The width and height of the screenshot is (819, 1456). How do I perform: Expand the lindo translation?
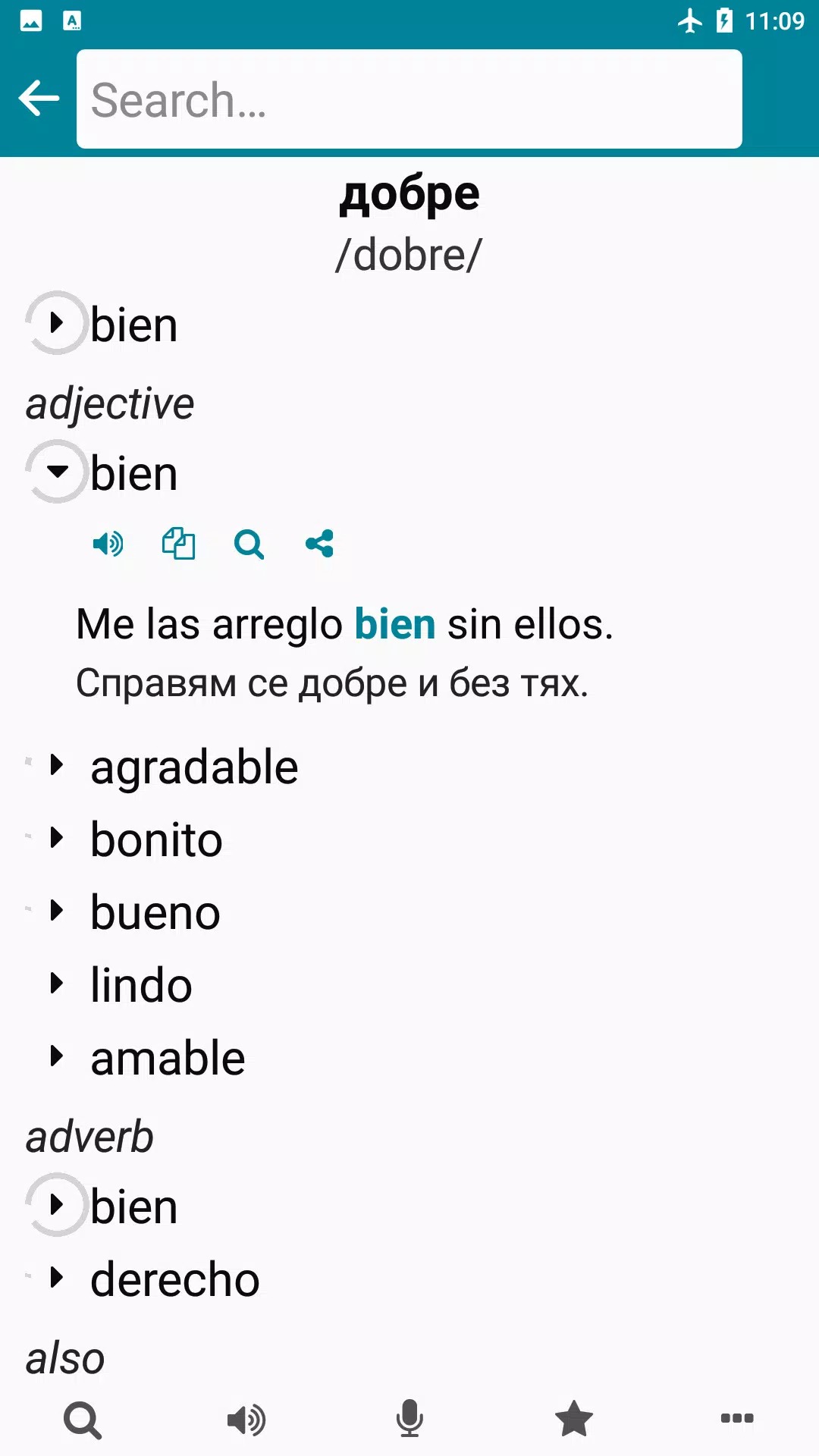point(57,984)
